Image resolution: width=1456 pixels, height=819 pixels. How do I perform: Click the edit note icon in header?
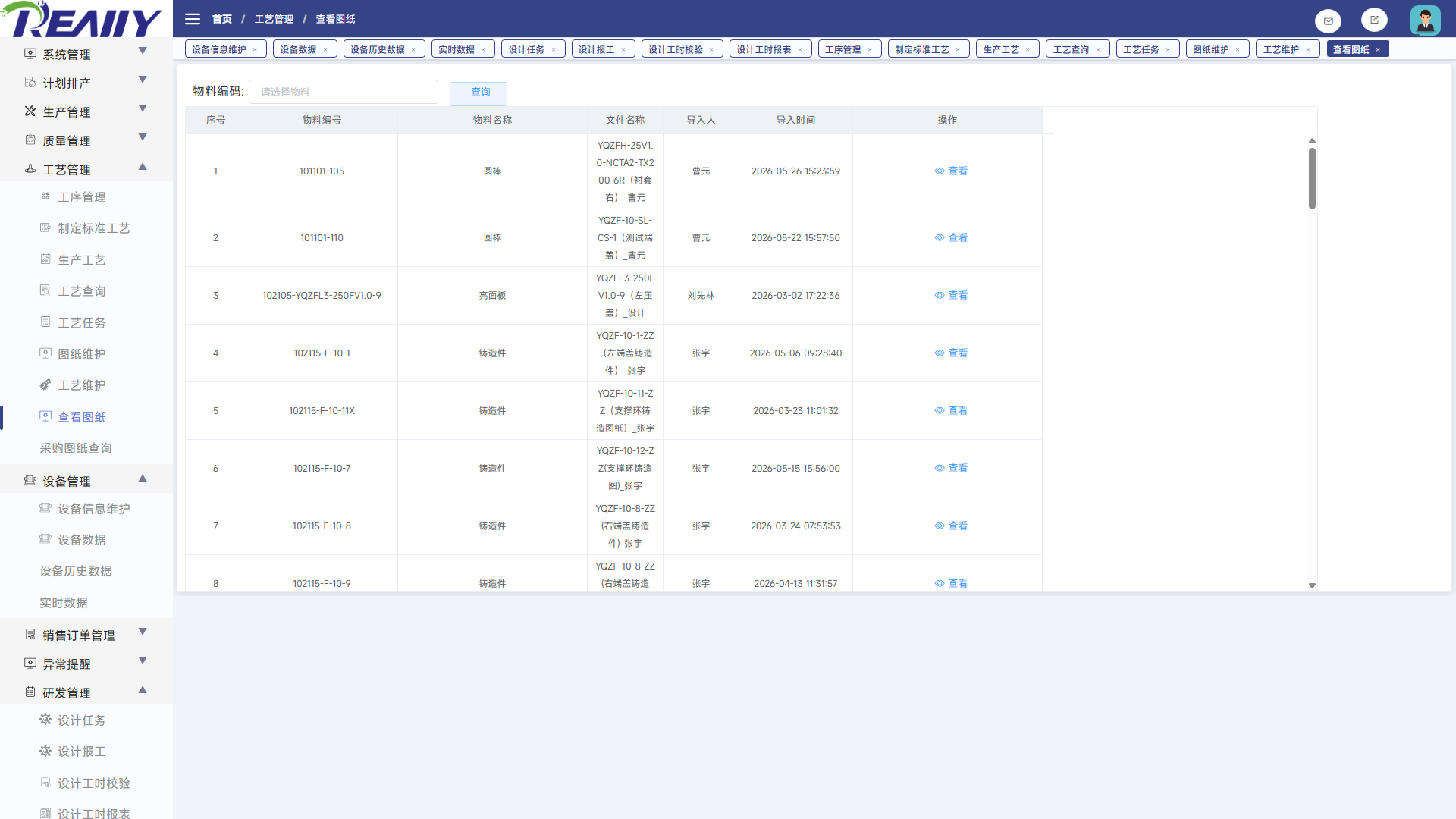[x=1374, y=20]
